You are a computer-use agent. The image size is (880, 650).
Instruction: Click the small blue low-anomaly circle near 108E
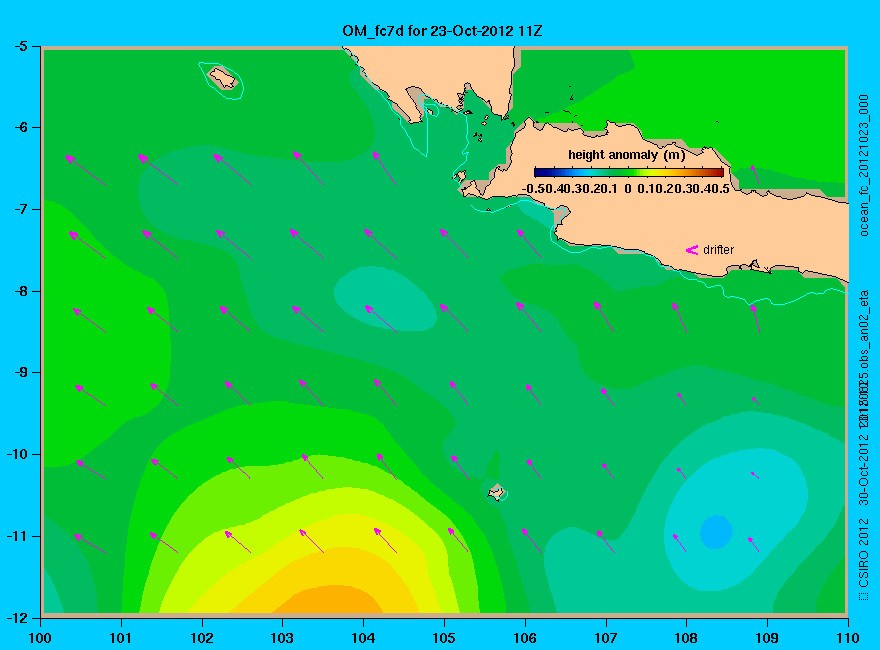click(x=716, y=532)
